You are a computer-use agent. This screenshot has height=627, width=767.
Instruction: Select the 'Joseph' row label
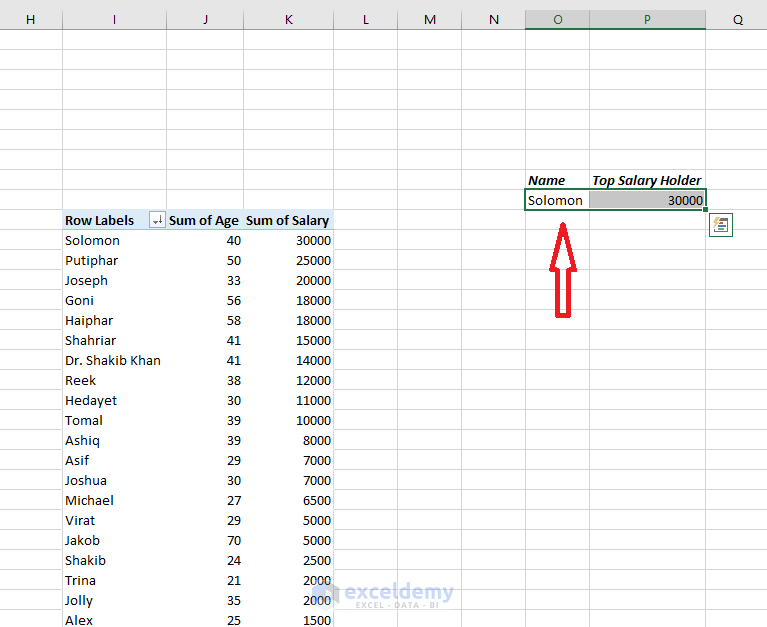click(114, 280)
